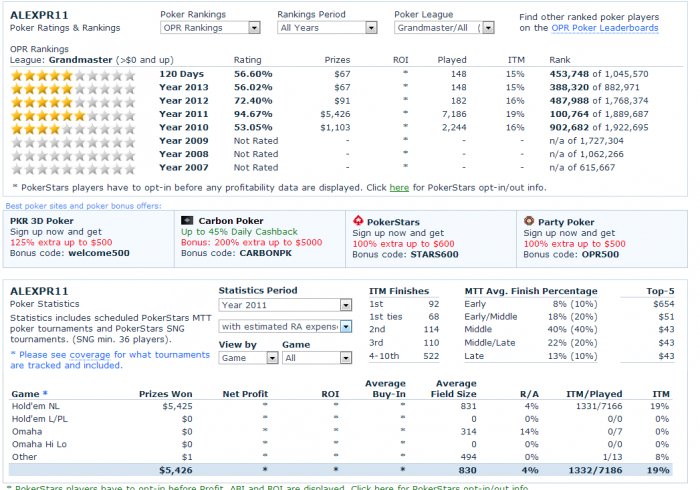Click the rank 100,764 of 1,889,687
The image size is (700, 490).
pyautogui.click(x=599, y=114)
